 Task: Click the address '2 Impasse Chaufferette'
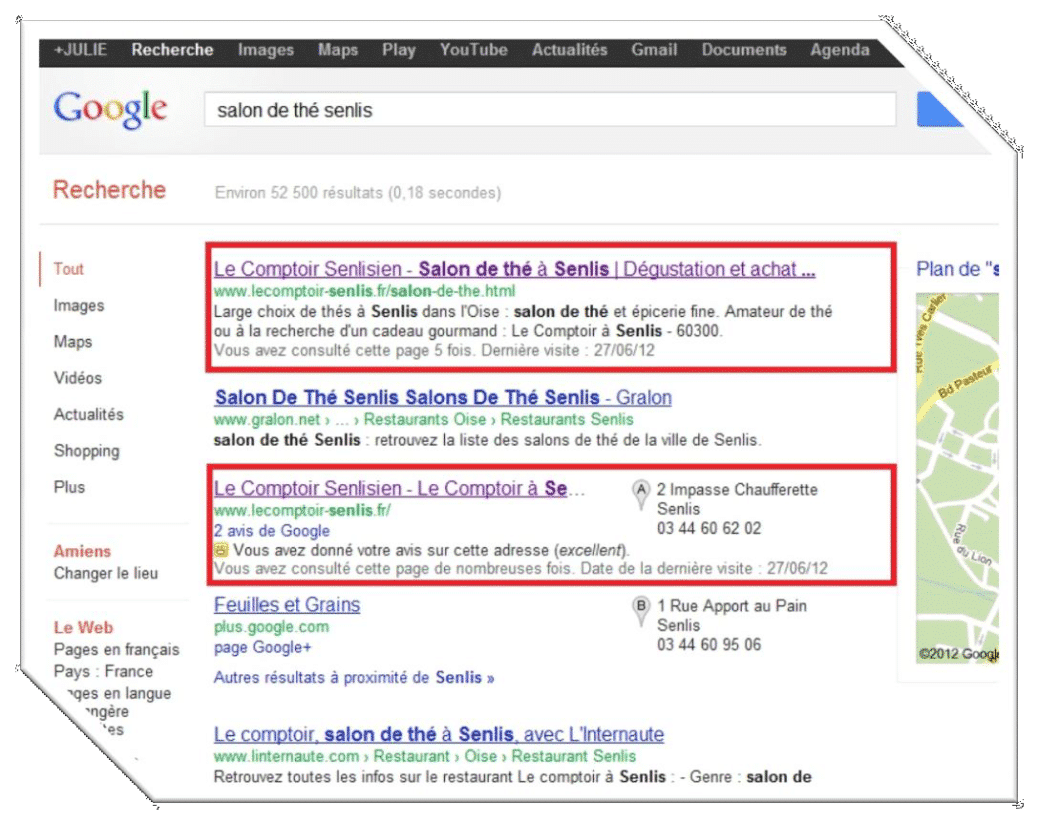[737, 489]
